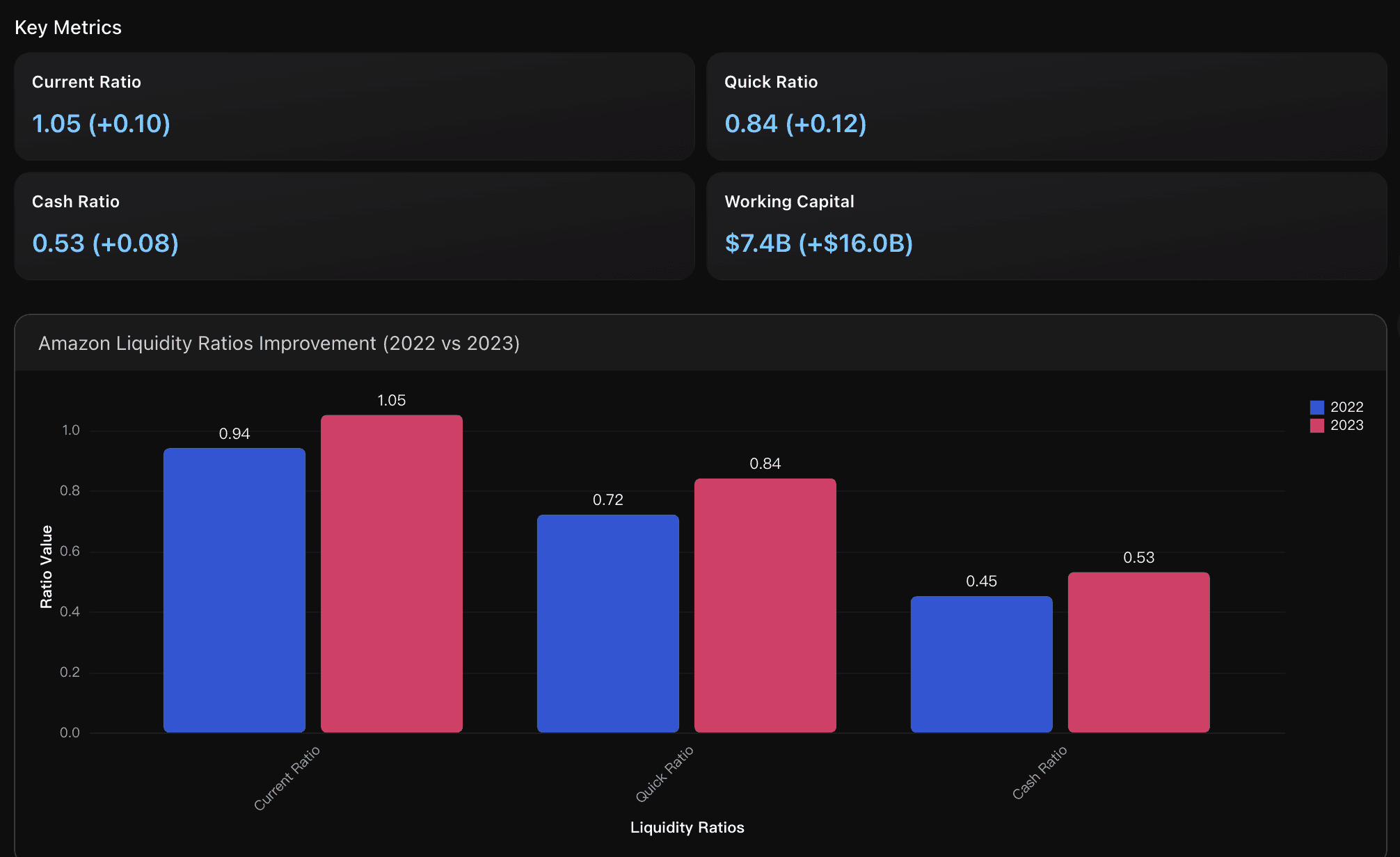Select the 2023 Quick Ratio bar
1400x857 pixels.
tap(765, 605)
